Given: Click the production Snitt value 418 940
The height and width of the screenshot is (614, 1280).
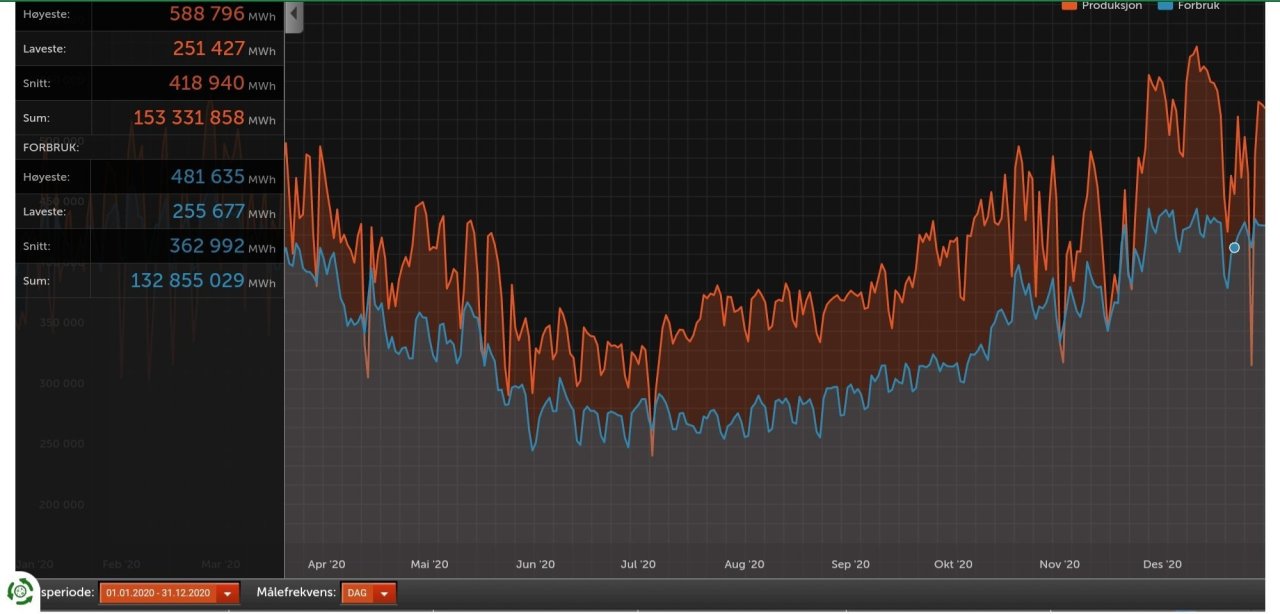Looking at the screenshot, I should coord(206,83).
